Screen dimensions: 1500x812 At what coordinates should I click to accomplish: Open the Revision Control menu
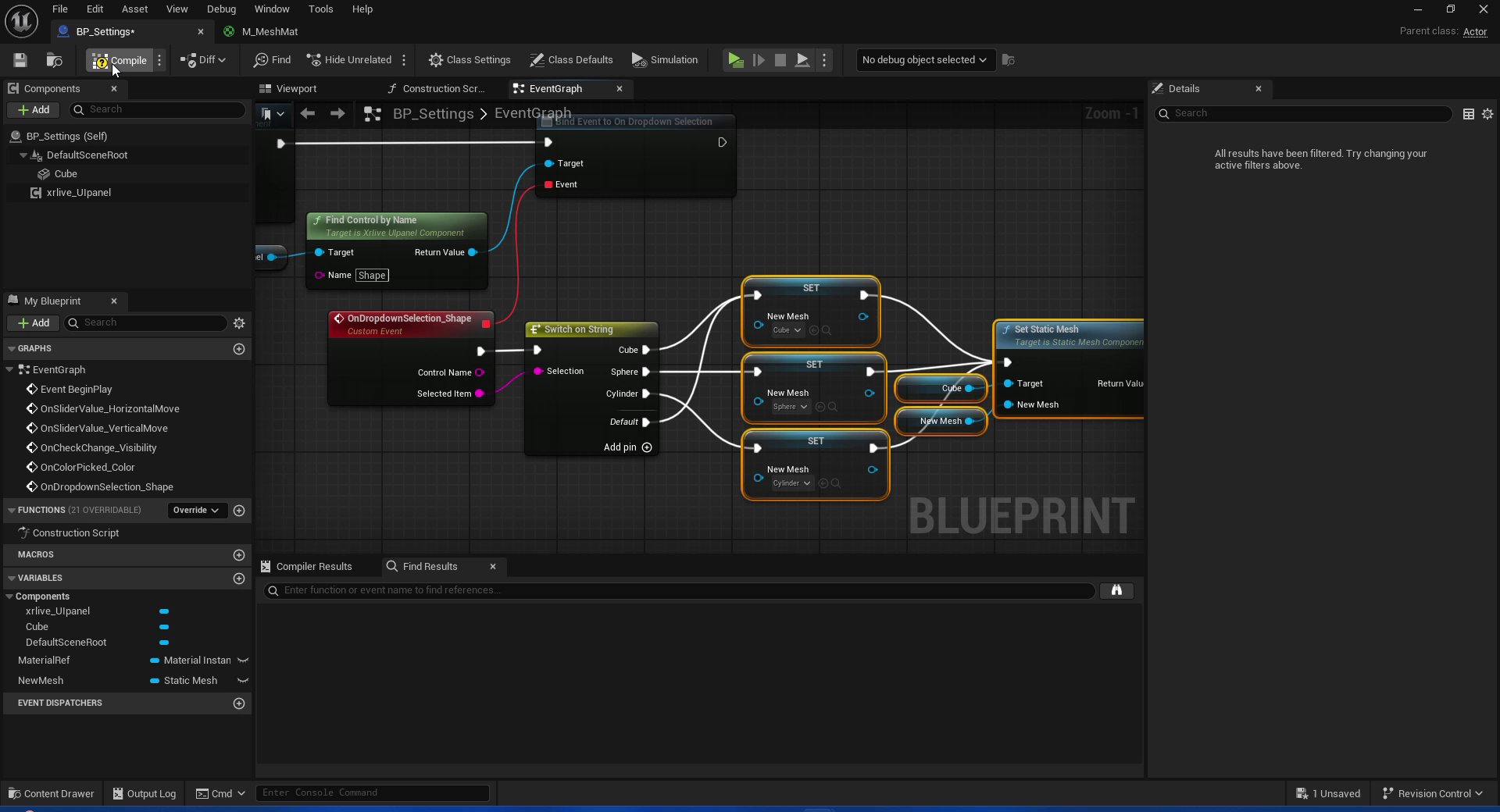1433,794
